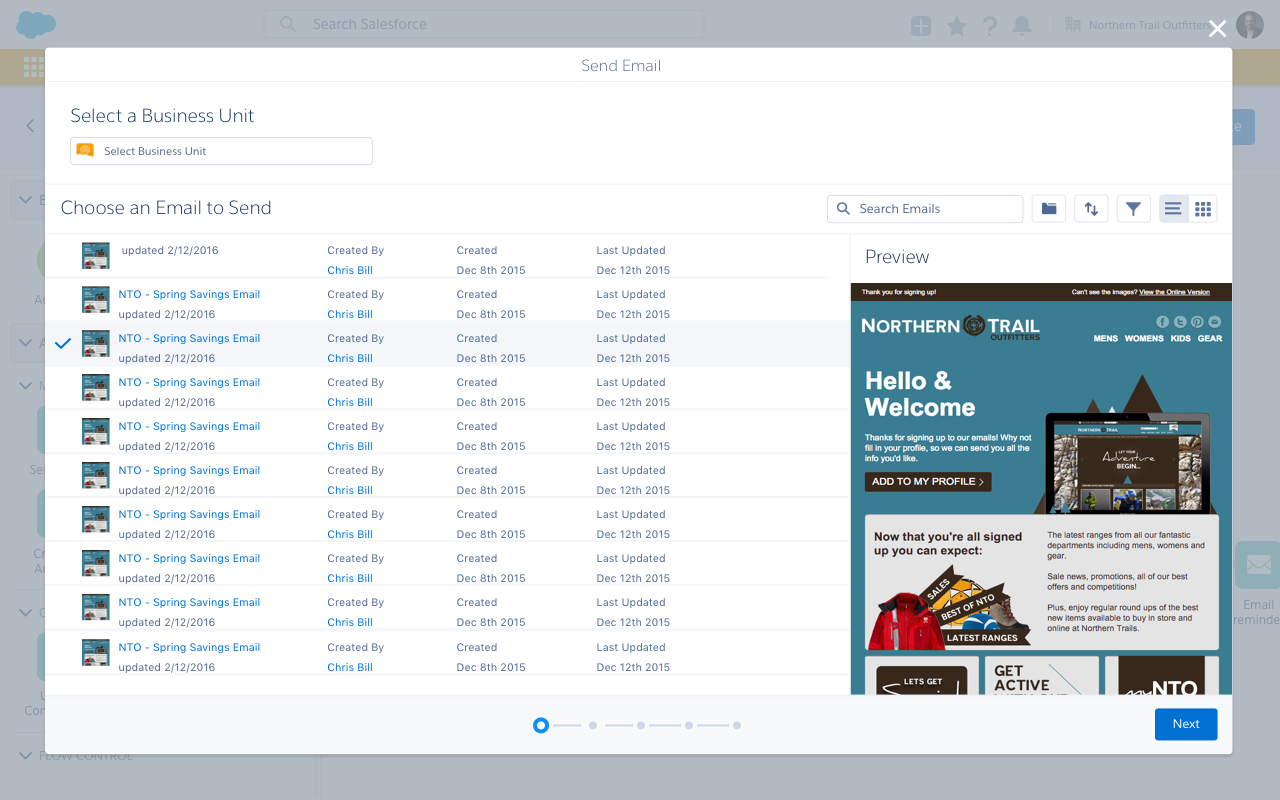Select WOMENS in the preview navigation
The height and width of the screenshot is (800, 1280).
click(1144, 339)
